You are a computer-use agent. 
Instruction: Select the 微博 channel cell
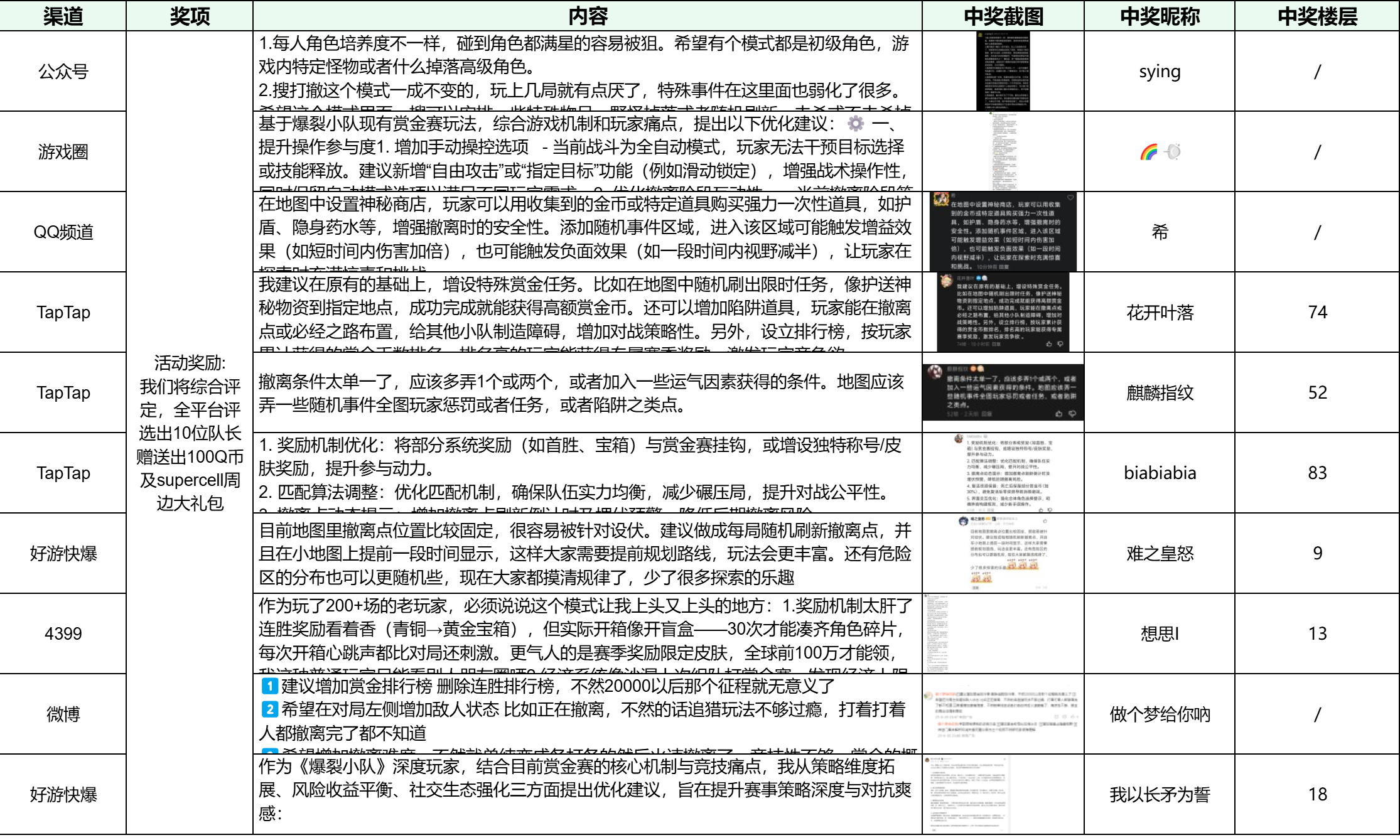[x=63, y=714]
